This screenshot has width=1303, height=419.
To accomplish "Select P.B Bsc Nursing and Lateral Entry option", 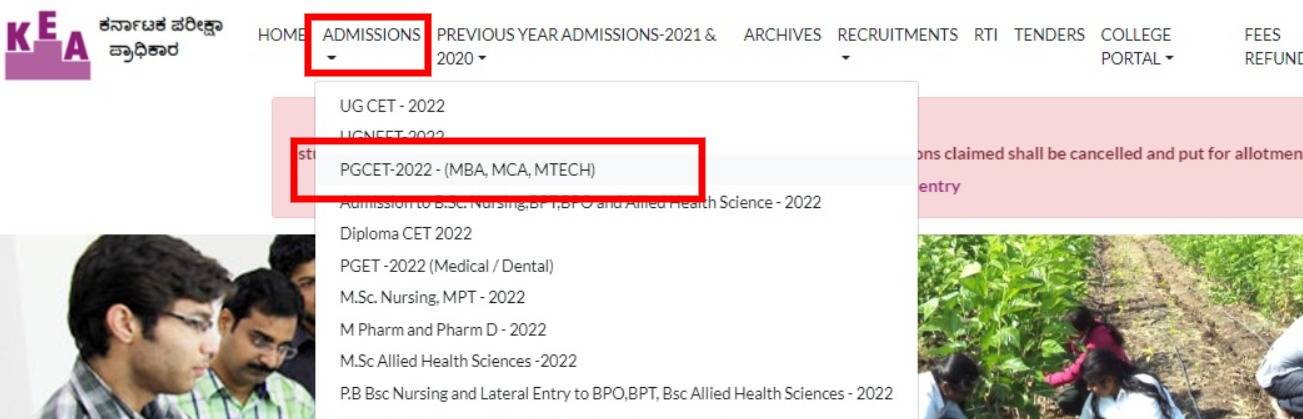I will pyautogui.click(x=615, y=393).
